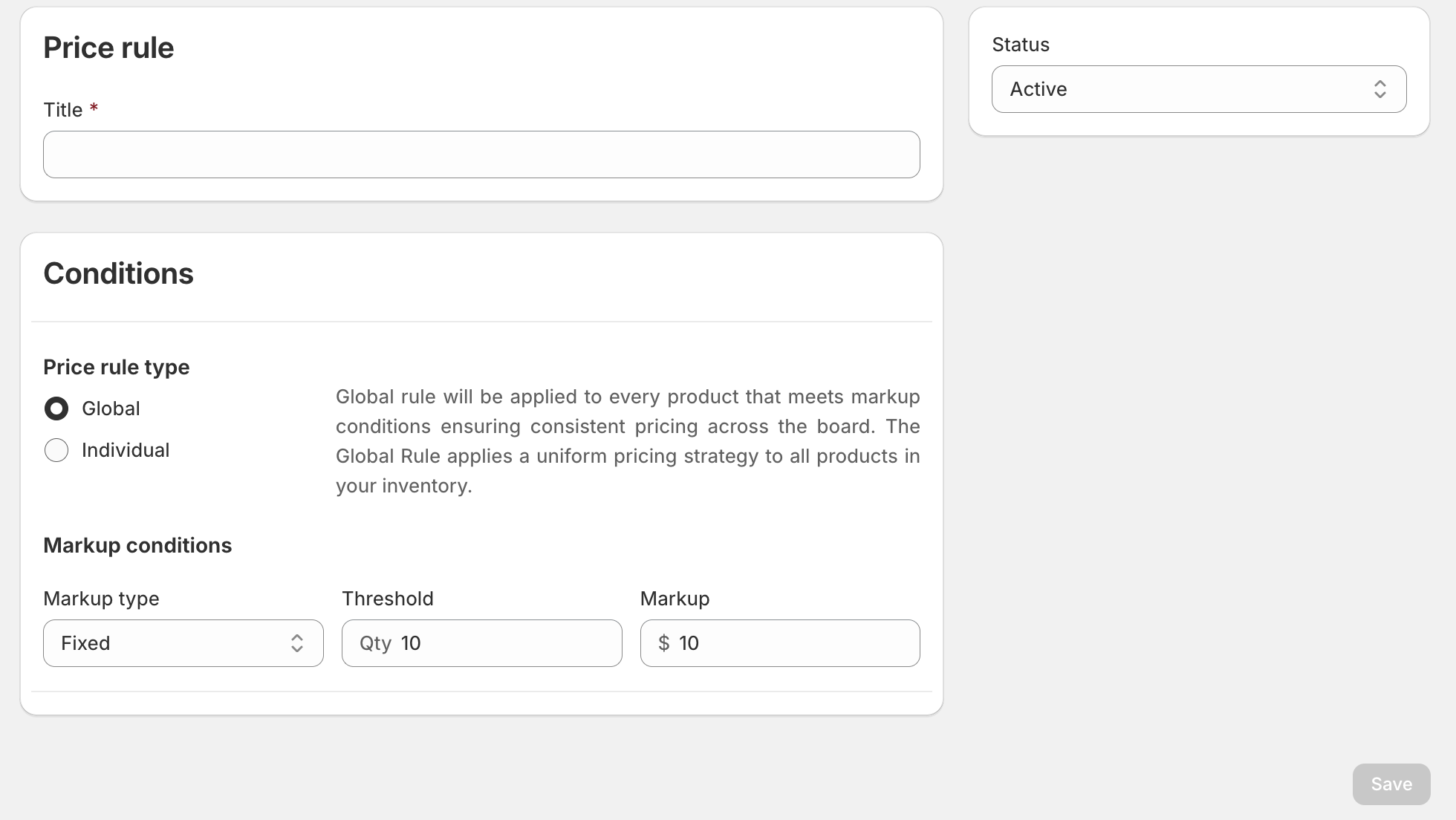Viewport: 1456px width, 820px height.
Task: Click the Price rule Title section
Action: coord(481,154)
